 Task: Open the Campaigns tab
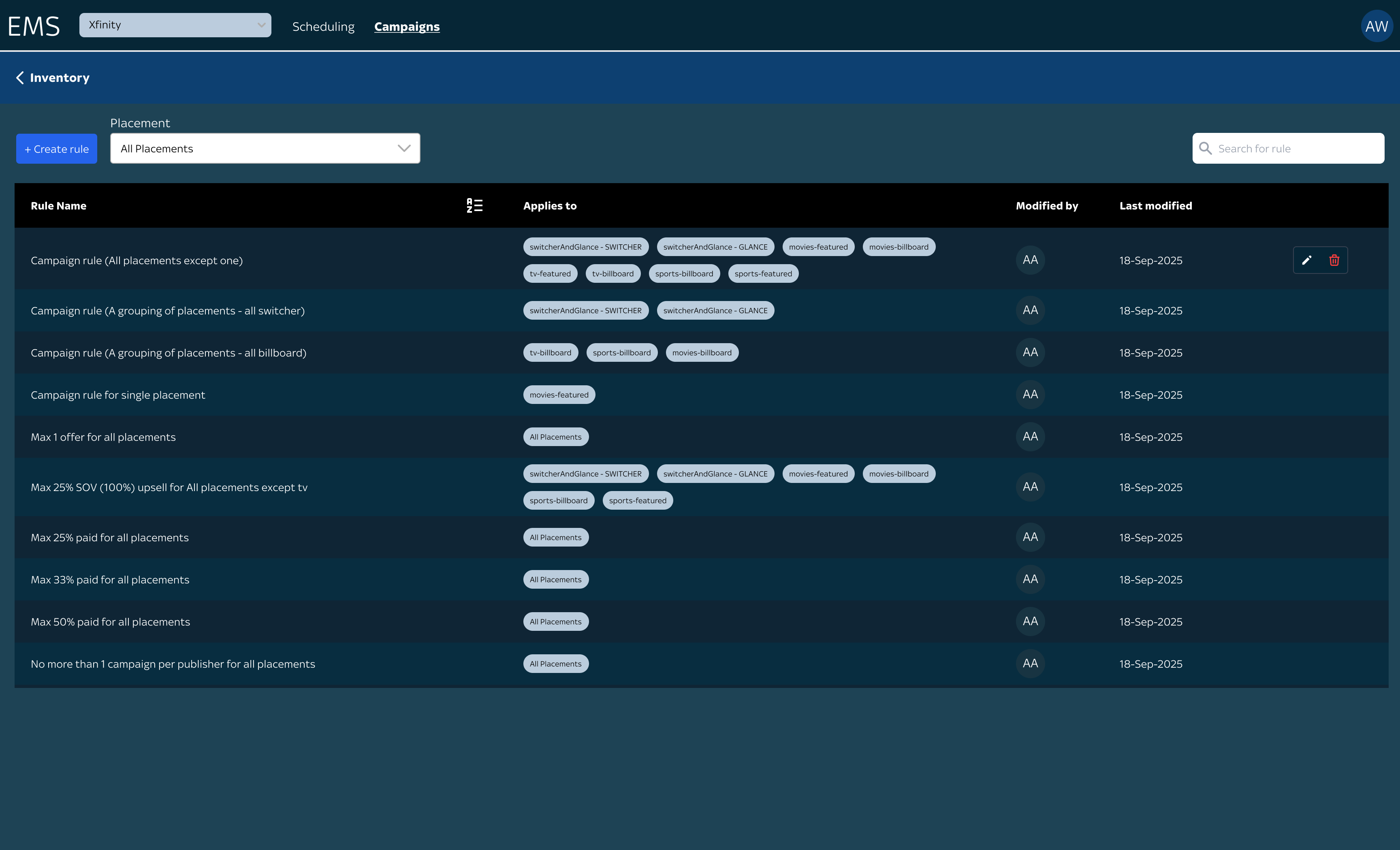(407, 27)
